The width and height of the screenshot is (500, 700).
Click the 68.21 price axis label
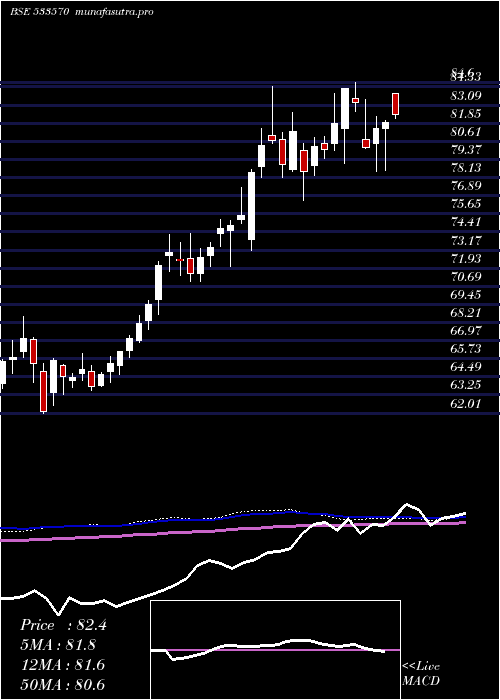click(x=466, y=312)
